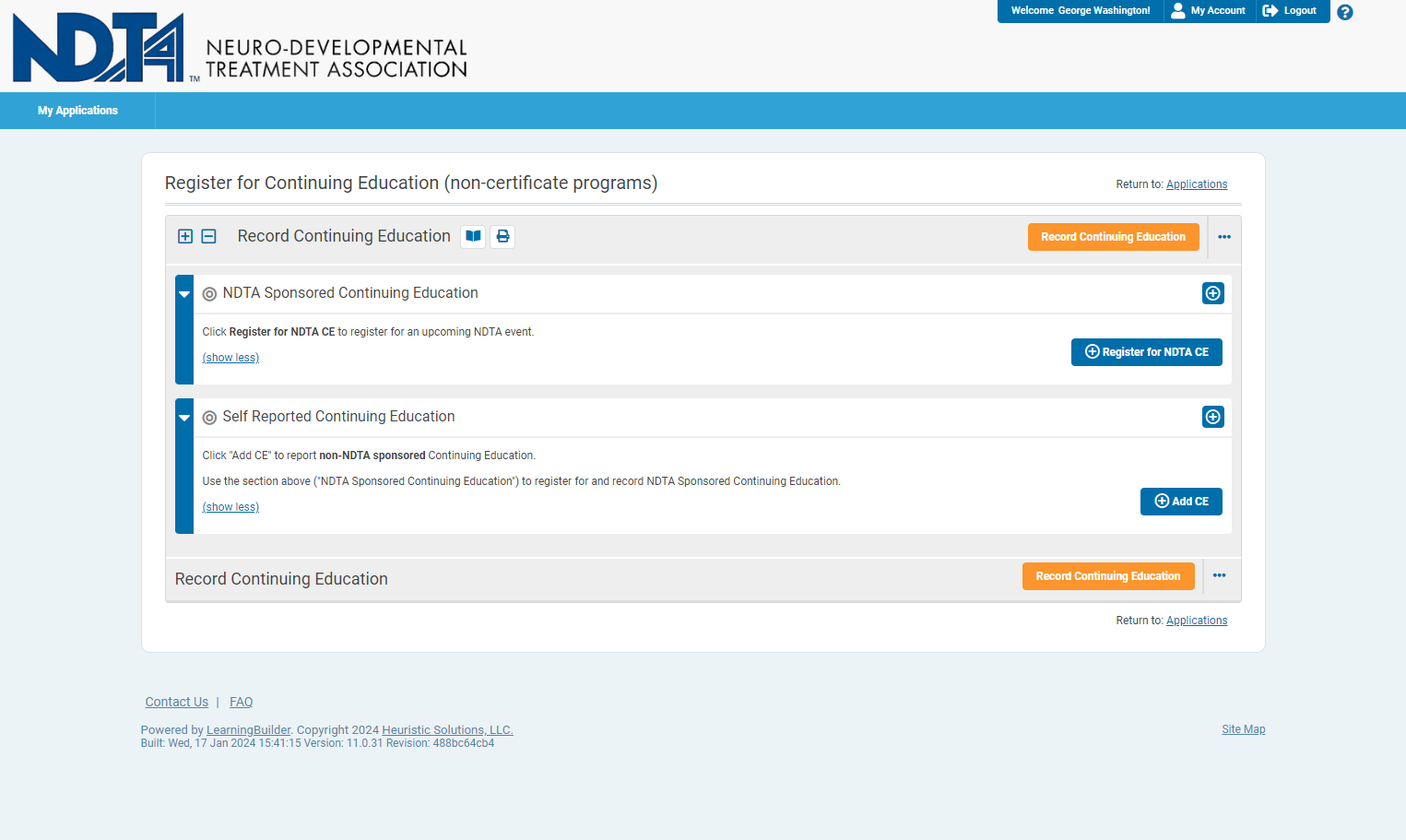Click the NDTA logo
Viewport: 1406px width, 840px height.
pyautogui.click(x=240, y=48)
